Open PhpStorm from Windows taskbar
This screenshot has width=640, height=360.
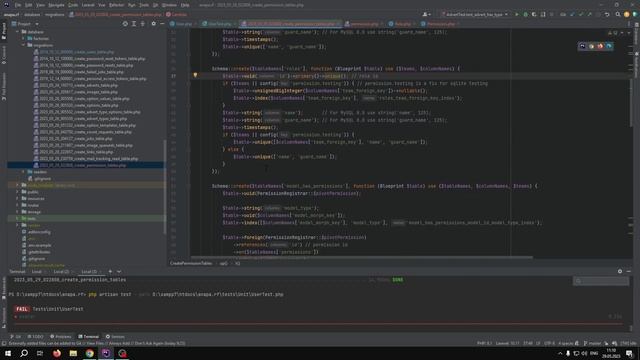click(x=106, y=353)
